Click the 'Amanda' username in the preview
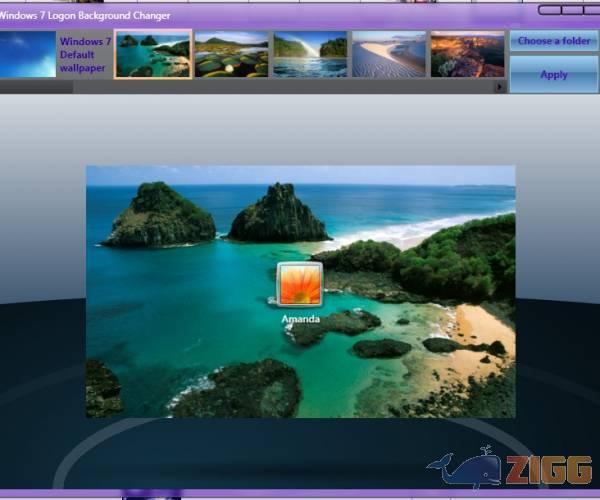This screenshot has width=600, height=500. click(x=300, y=320)
